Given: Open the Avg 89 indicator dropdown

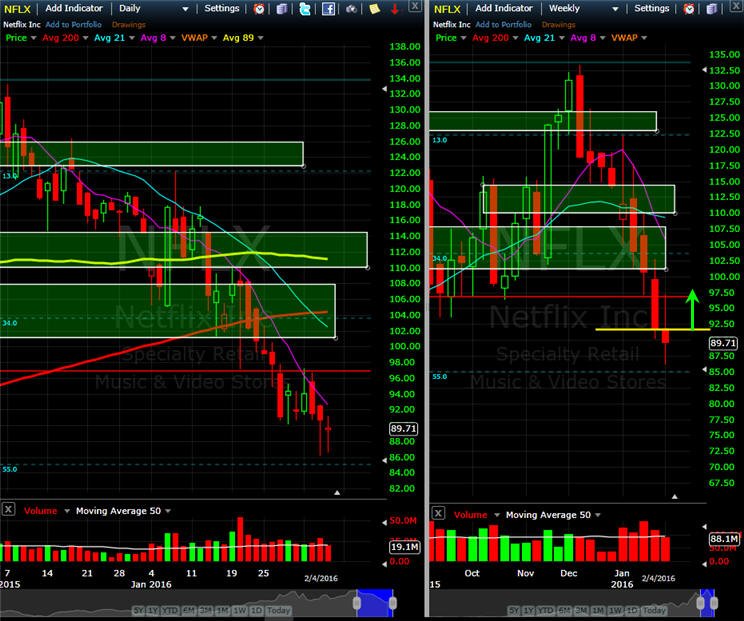Looking at the screenshot, I should (260, 38).
